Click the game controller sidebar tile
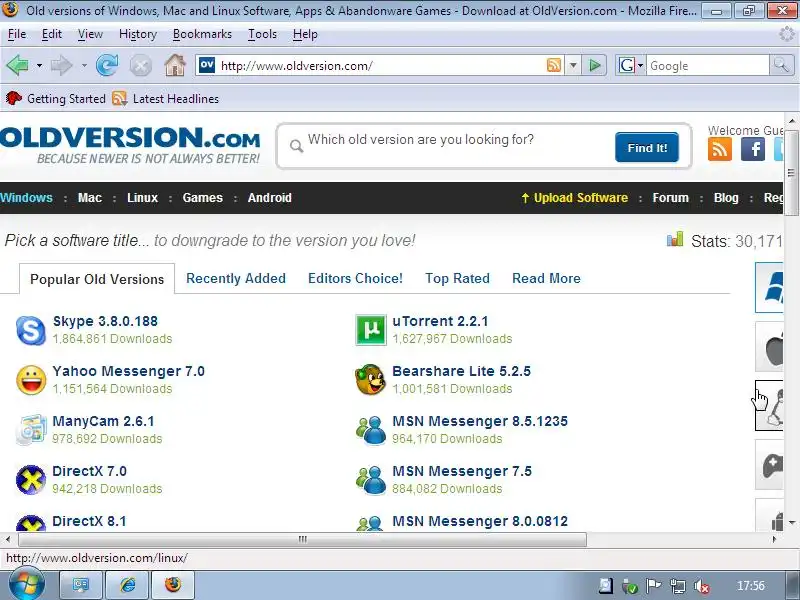The image size is (800, 600). pos(769,465)
